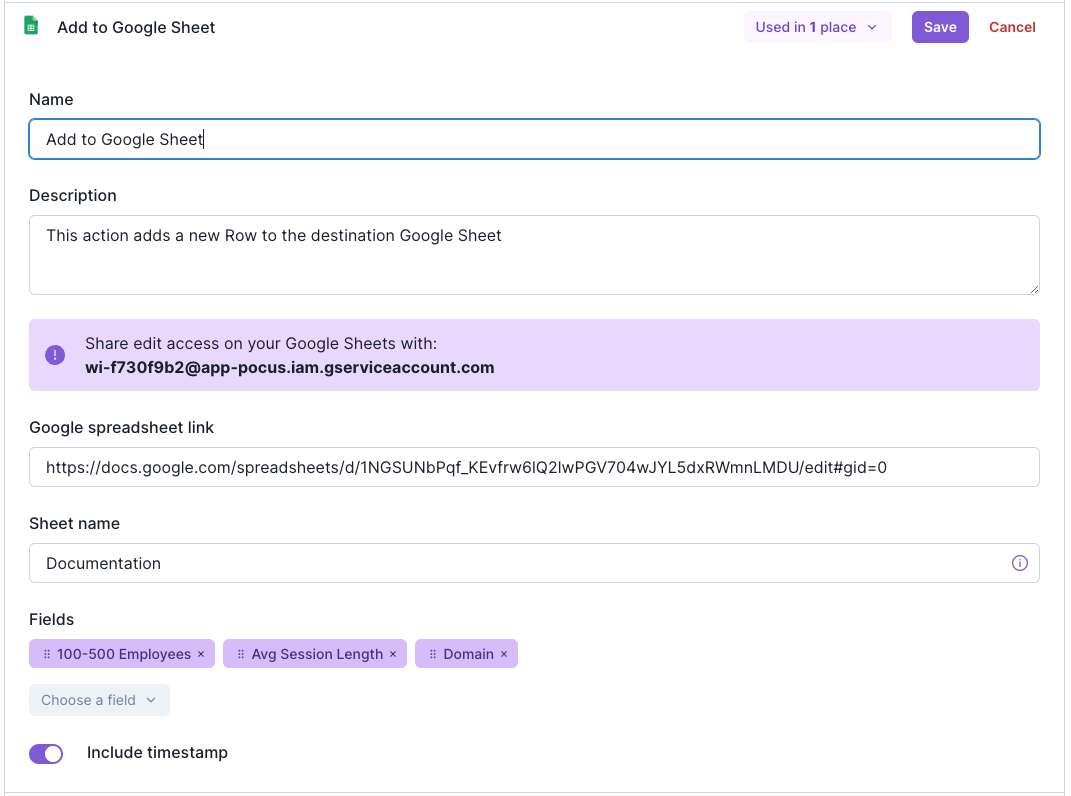Remove the Domain field chip

click(x=504, y=654)
